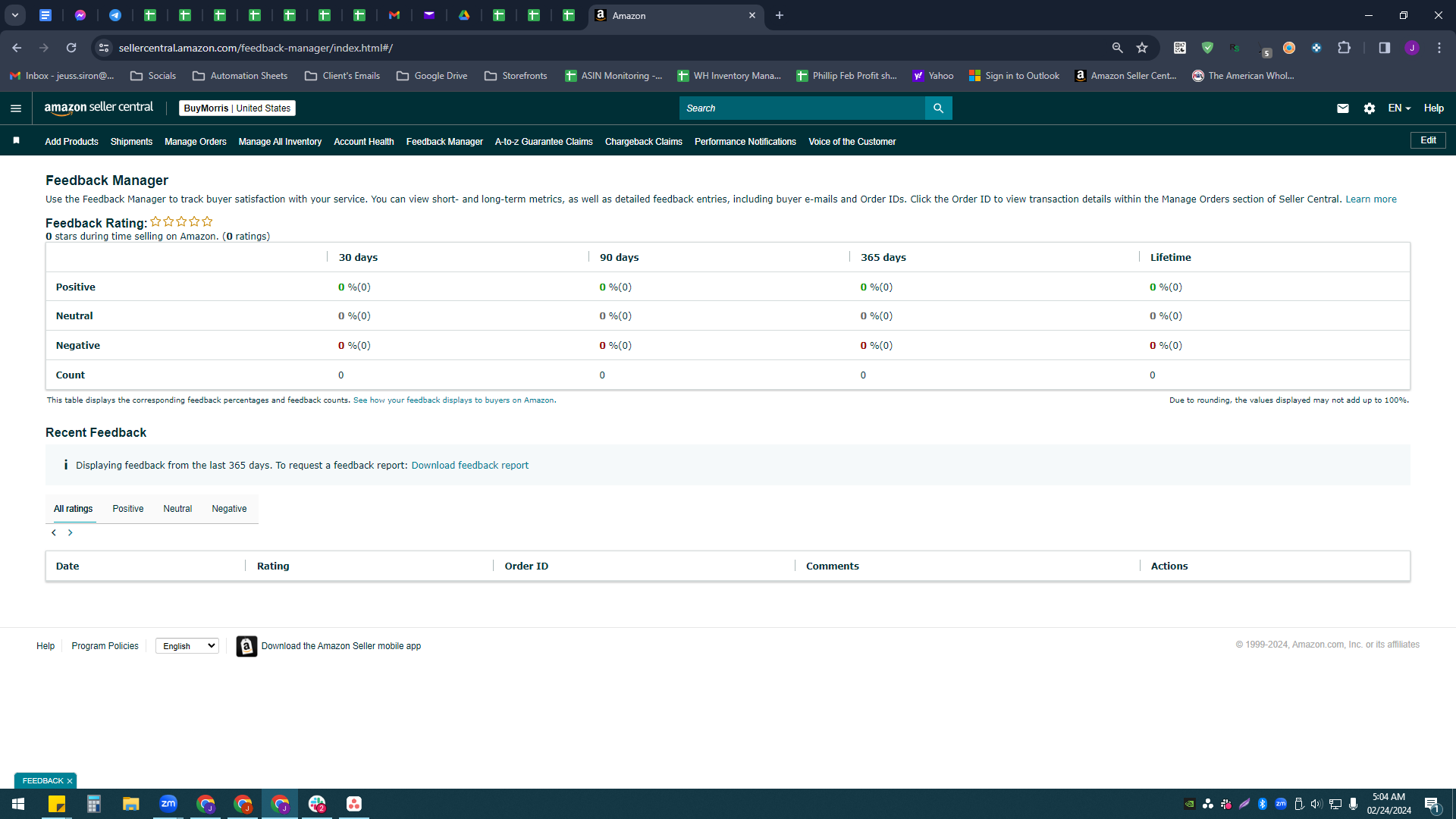Click the site information icon in address bar

[104, 48]
